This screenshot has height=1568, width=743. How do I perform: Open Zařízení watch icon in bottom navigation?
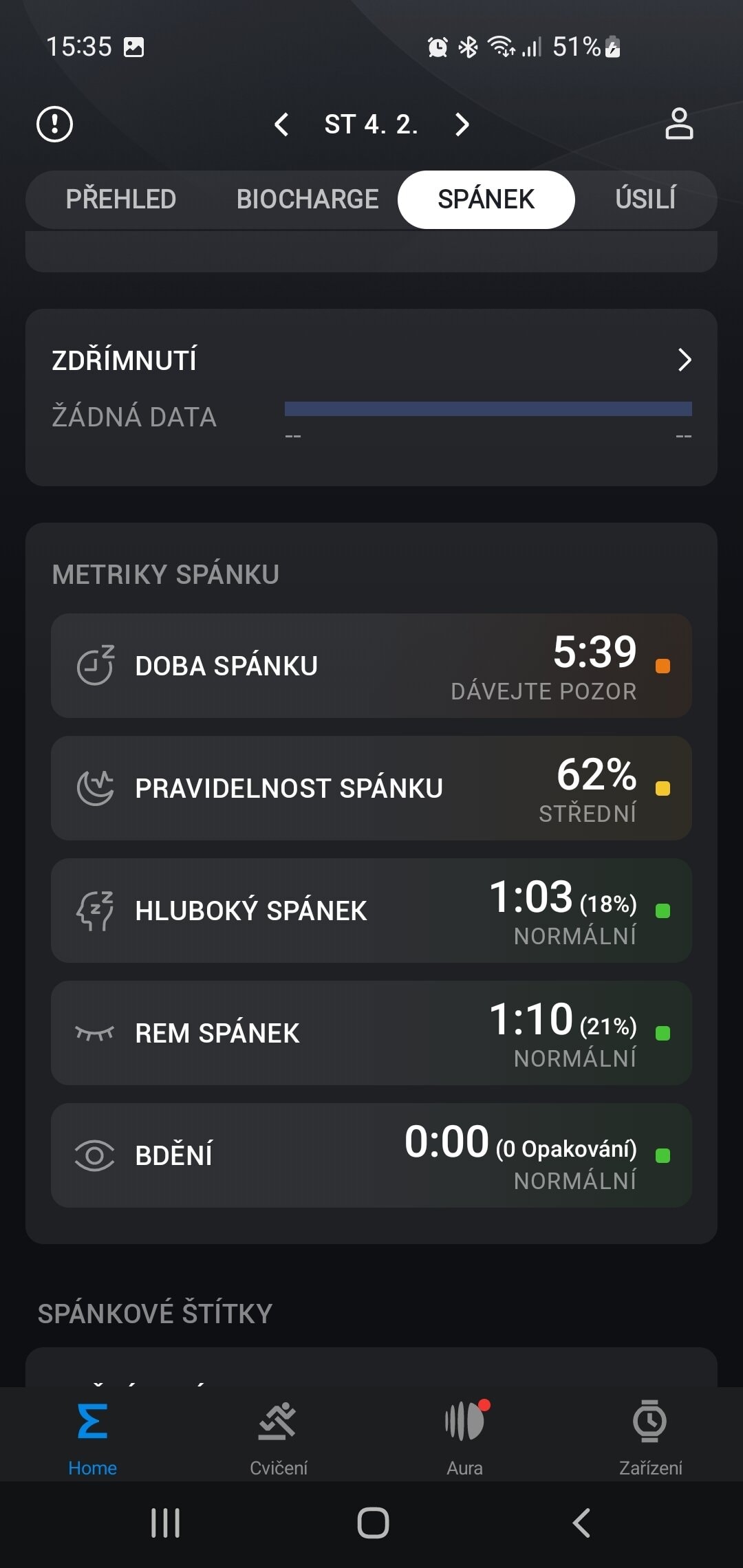[x=650, y=1422]
